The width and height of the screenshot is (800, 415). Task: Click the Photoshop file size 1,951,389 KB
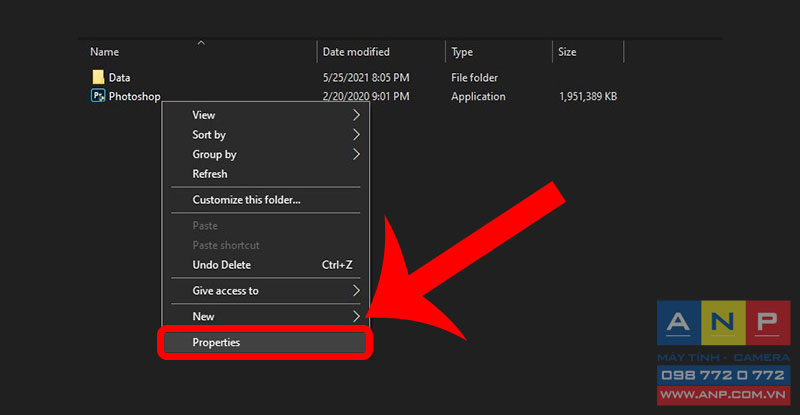[588, 96]
